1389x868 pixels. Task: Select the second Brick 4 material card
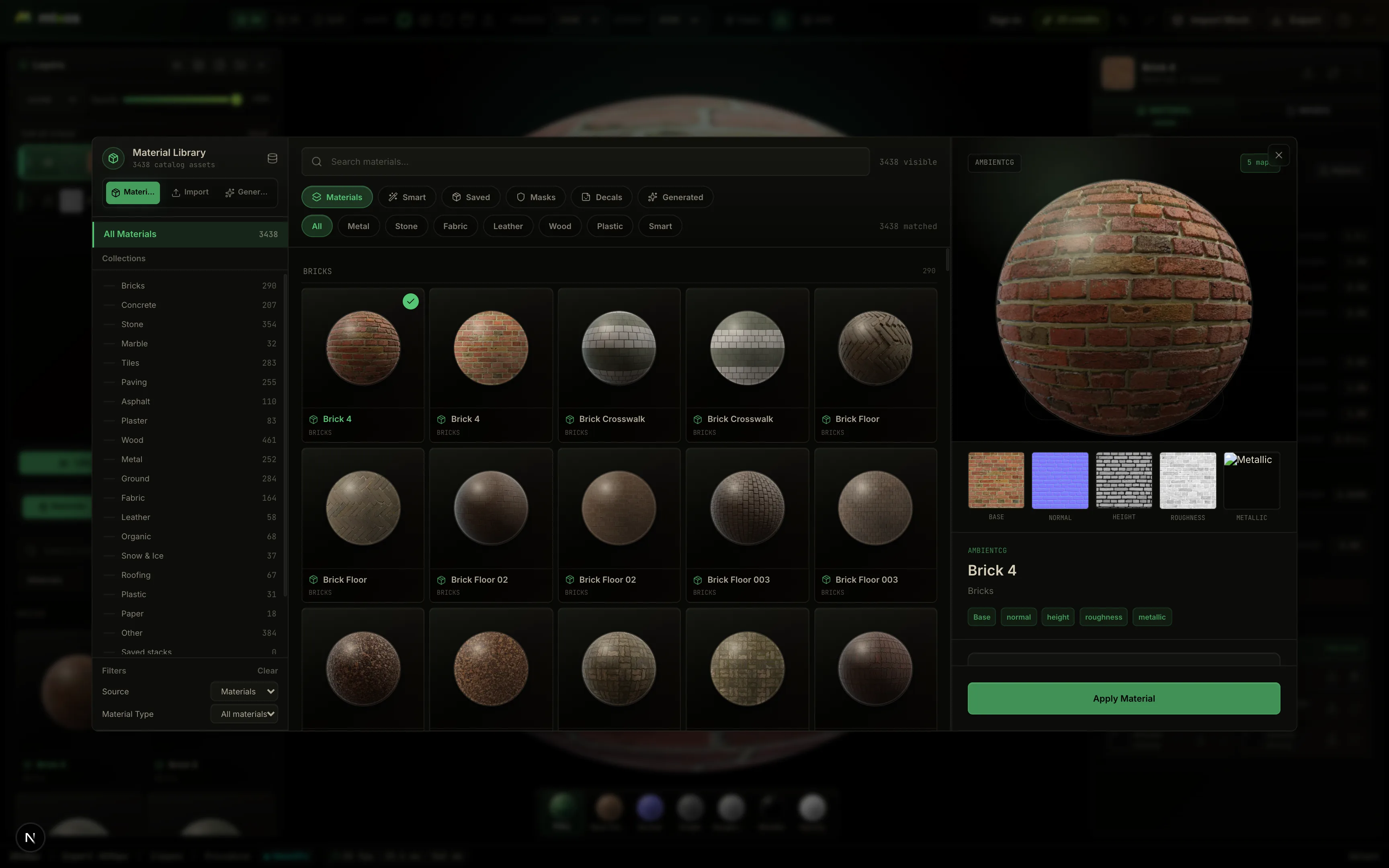(x=491, y=366)
